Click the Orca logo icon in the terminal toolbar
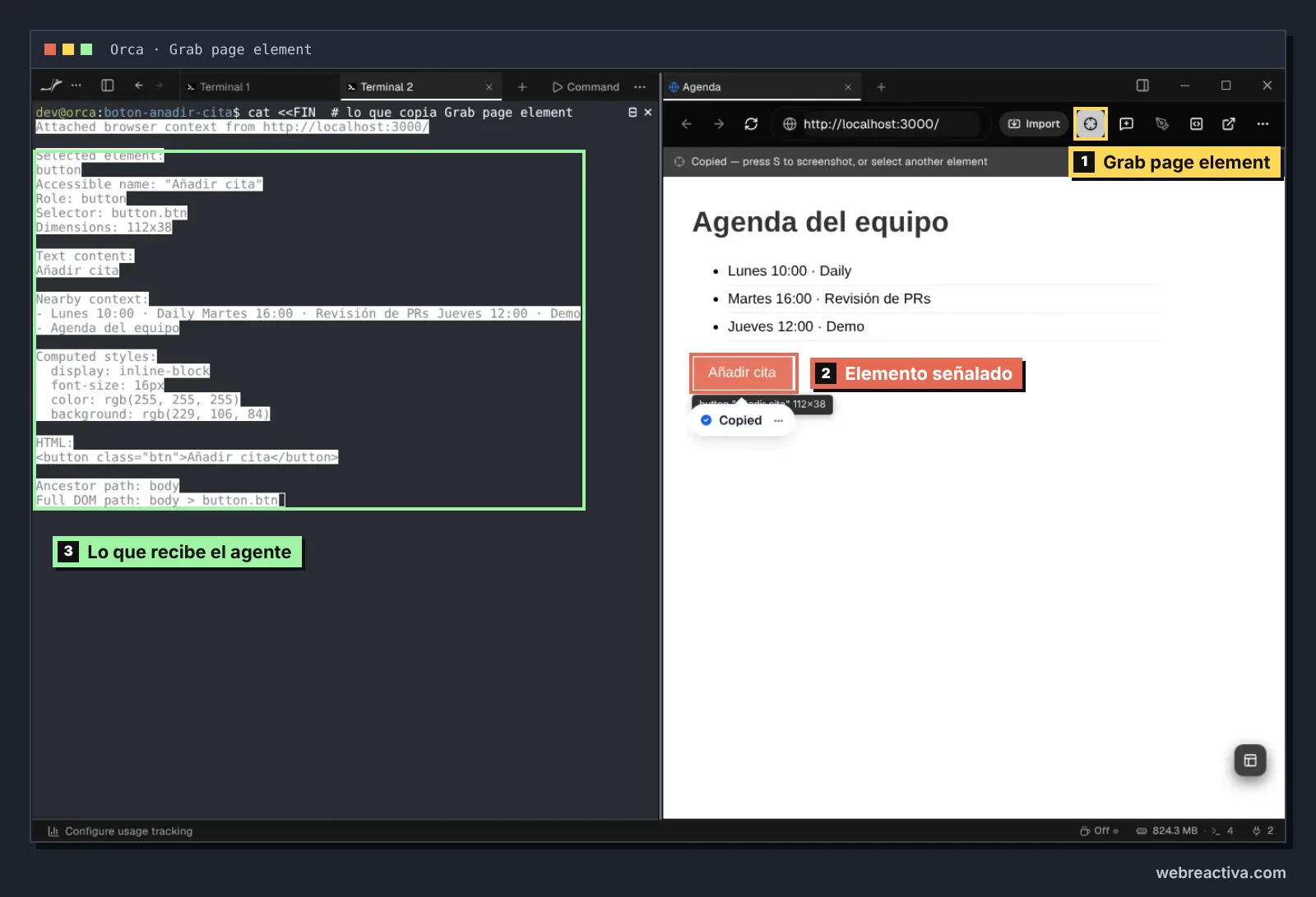The width and height of the screenshot is (1316, 897). [x=51, y=86]
